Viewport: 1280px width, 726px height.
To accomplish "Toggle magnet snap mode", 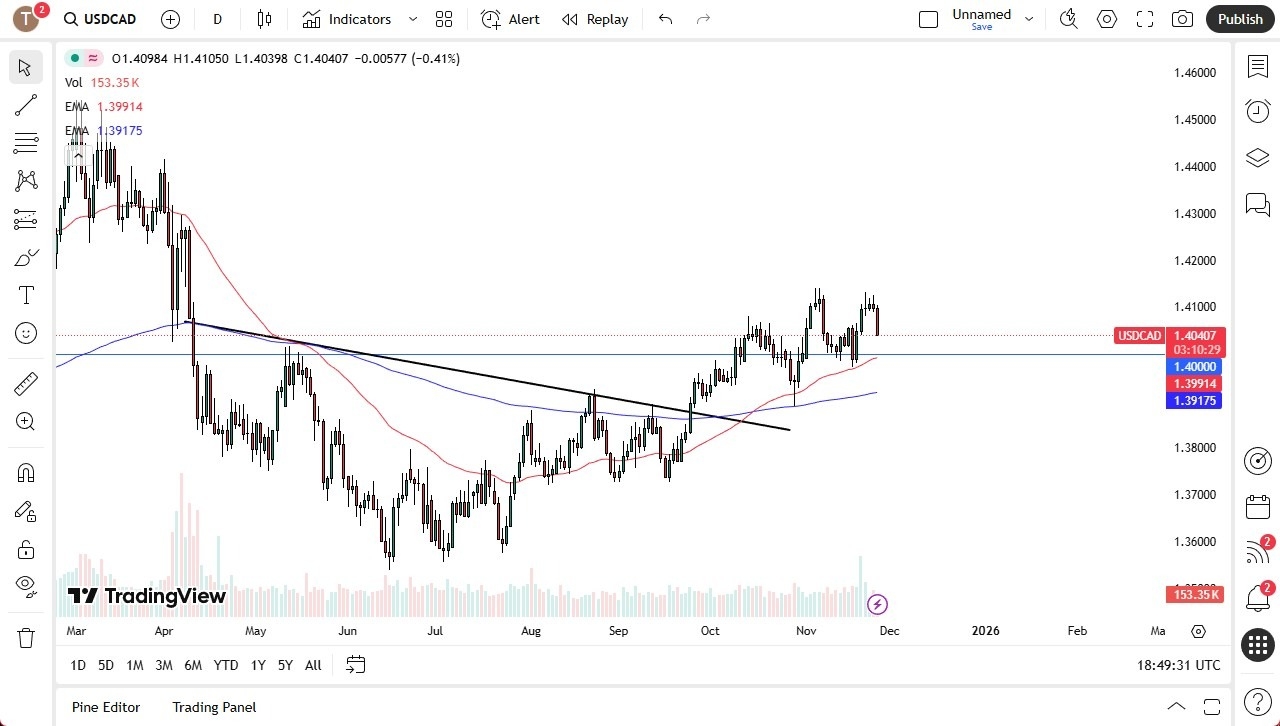I will (25, 472).
